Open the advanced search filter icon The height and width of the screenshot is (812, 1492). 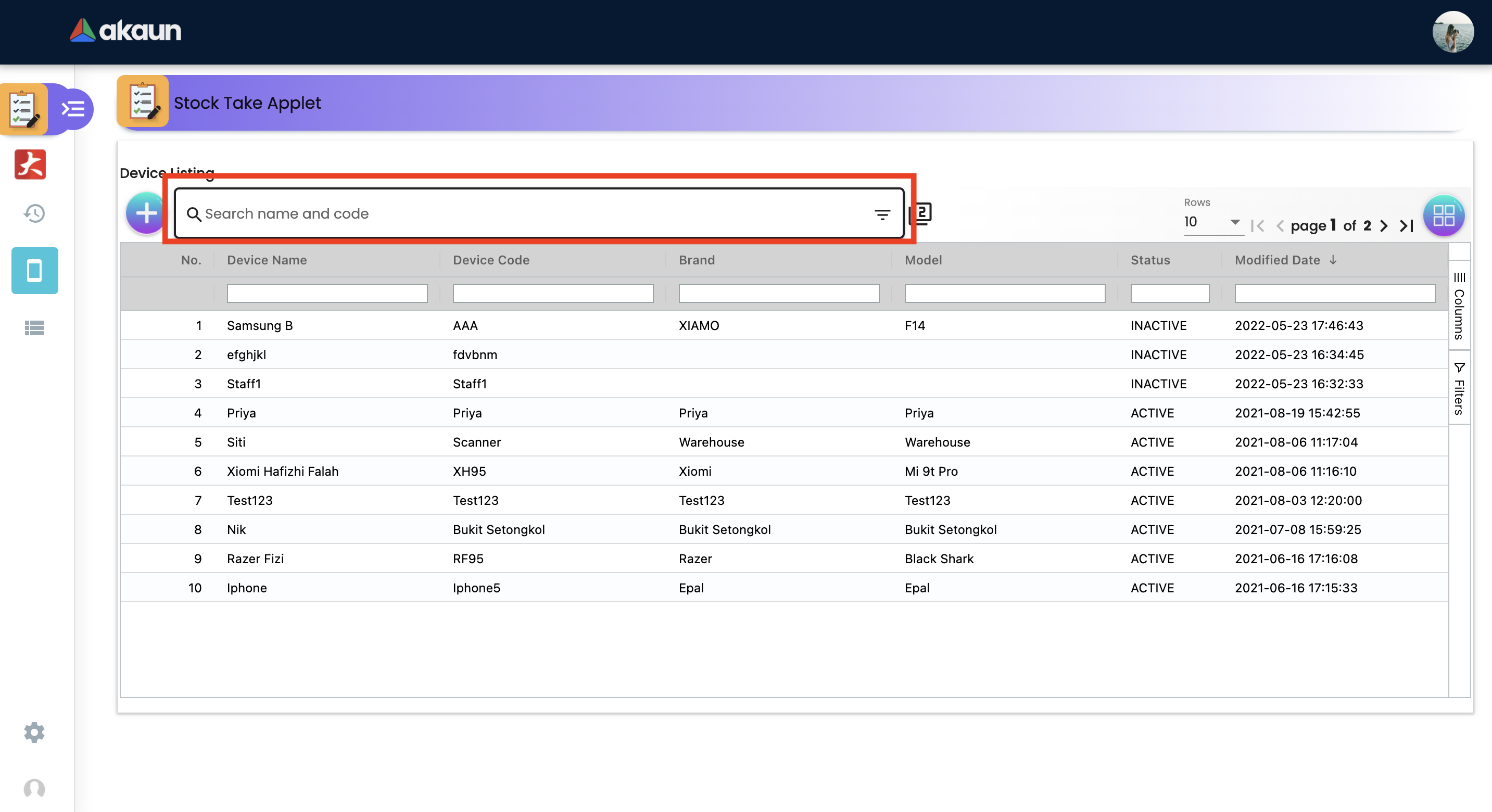click(x=881, y=215)
